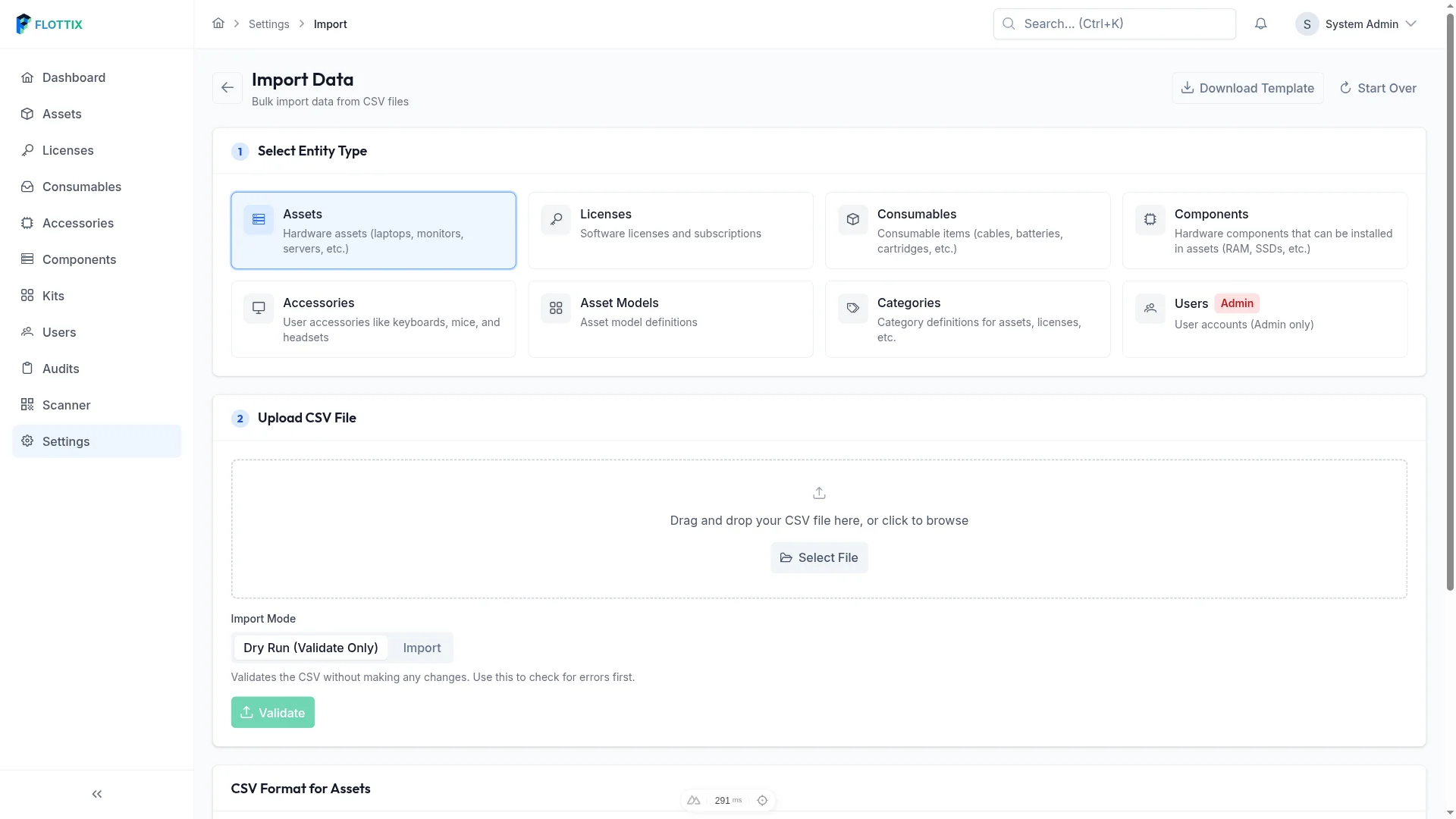The height and width of the screenshot is (819, 1456).
Task: Click the Validate button
Action: (x=273, y=712)
